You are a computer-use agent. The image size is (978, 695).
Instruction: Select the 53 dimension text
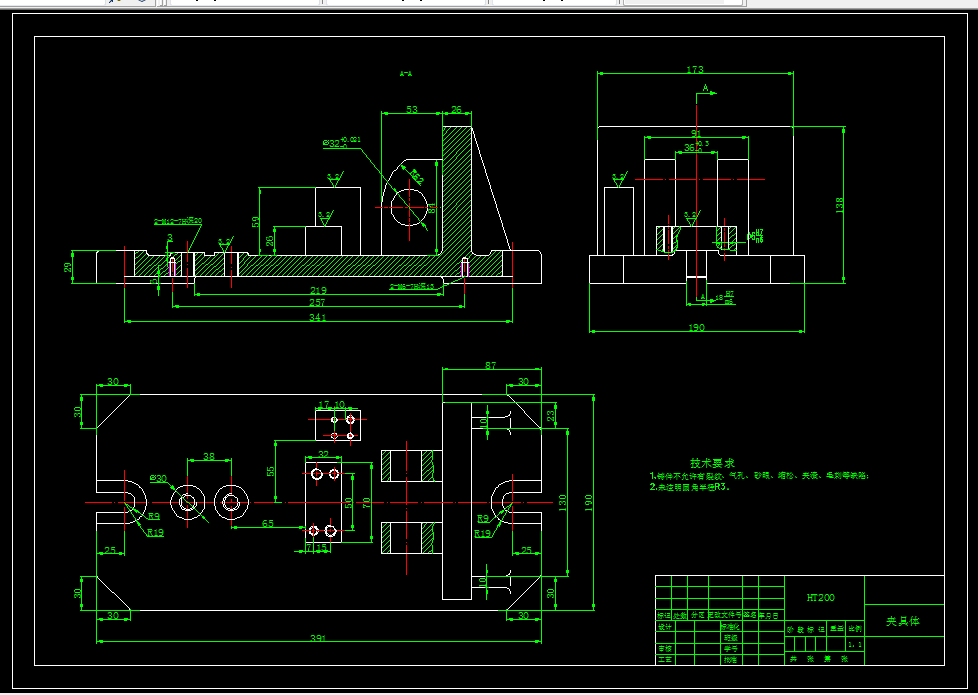(412, 110)
